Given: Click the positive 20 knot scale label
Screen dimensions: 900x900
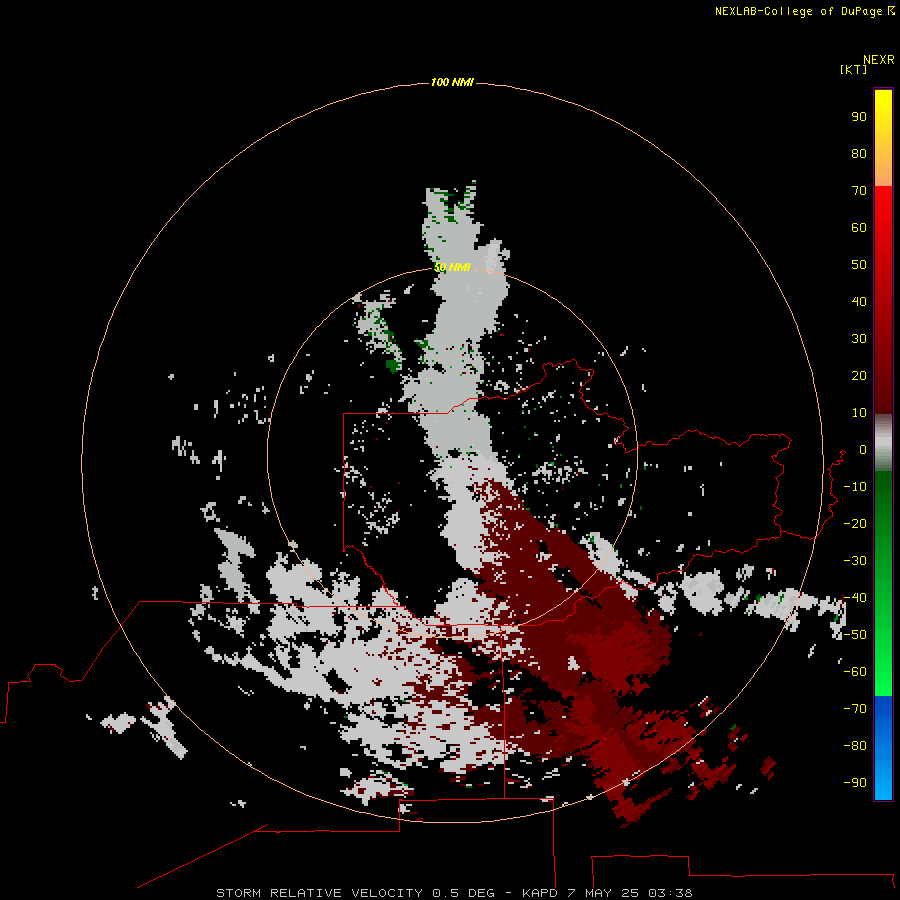Looking at the screenshot, I should click(x=859, y=376).
